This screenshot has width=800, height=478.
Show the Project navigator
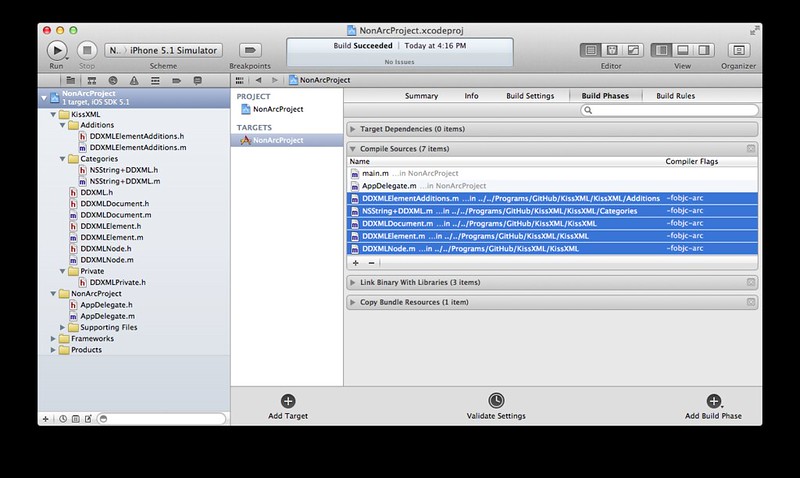pos(70,81)
